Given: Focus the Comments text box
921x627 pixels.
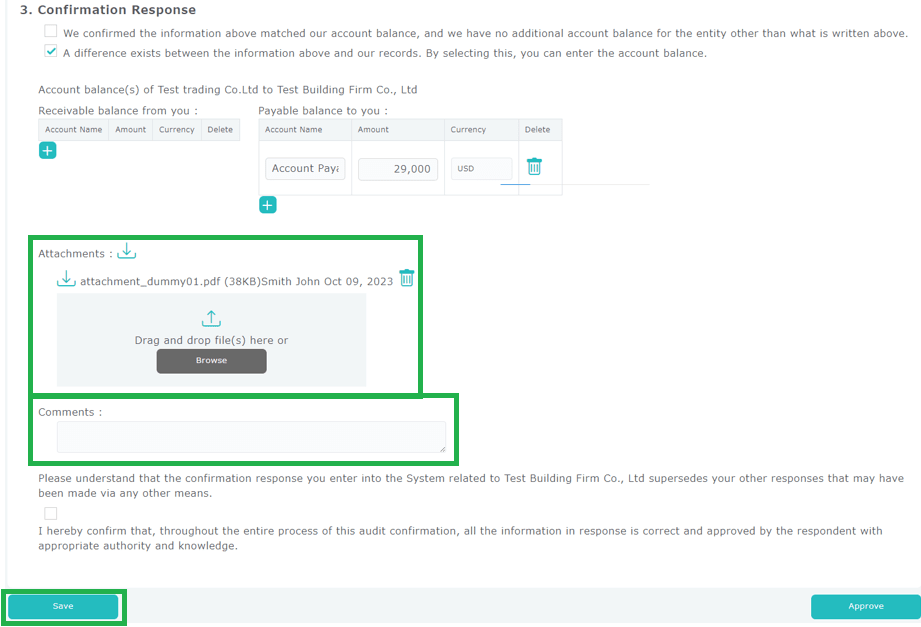Looking at the screenshot, I should [x=251, y=437].
